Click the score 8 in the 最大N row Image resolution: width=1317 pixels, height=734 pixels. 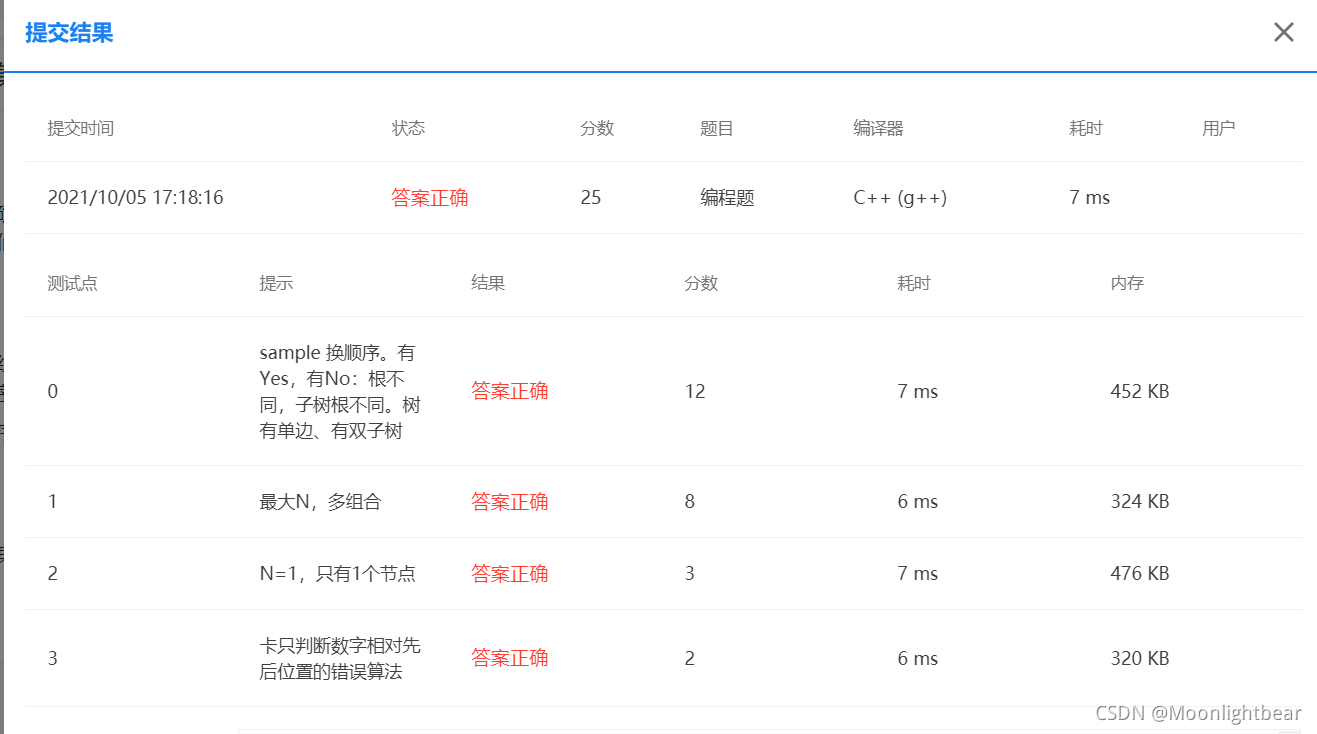690,502
